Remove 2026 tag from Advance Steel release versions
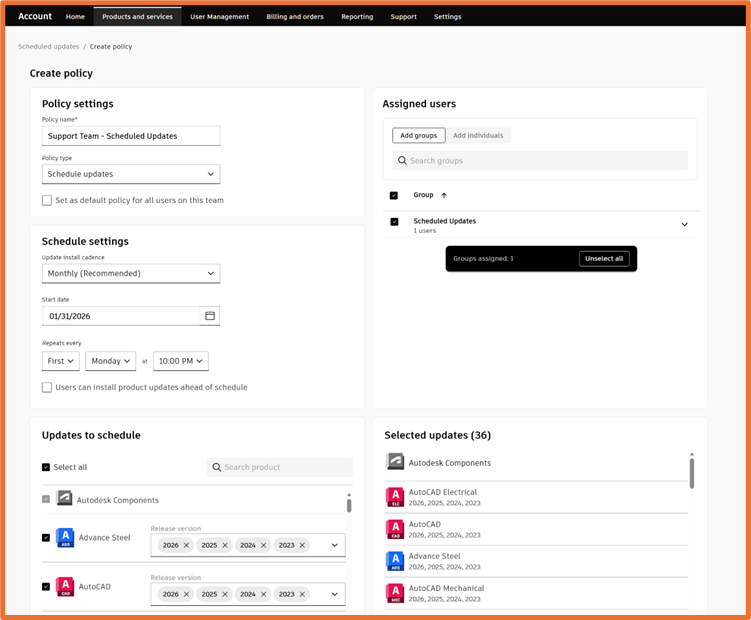 [186, 545]
